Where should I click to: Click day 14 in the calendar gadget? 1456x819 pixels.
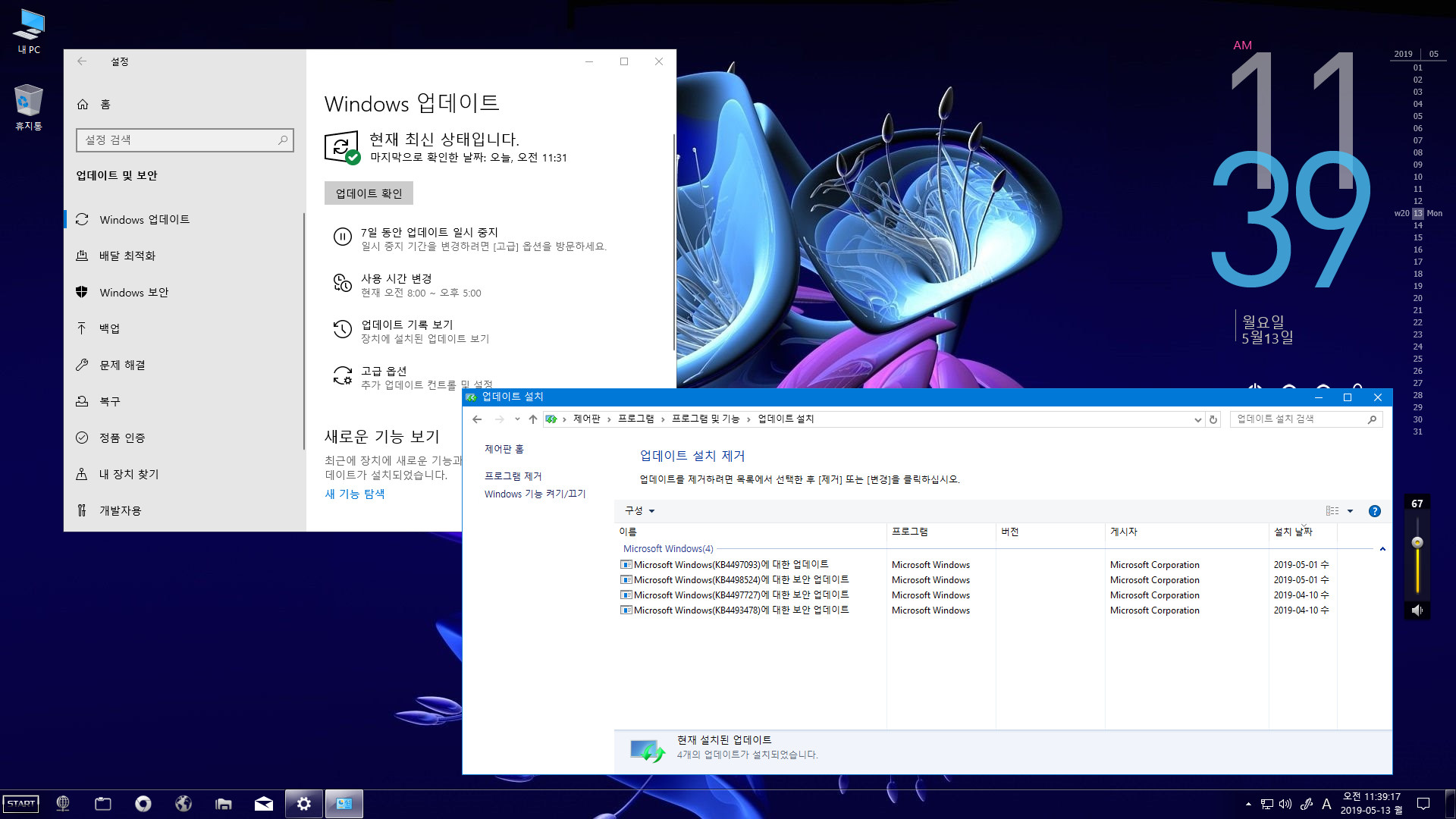pyautogui.click(x=1417, y=226)
